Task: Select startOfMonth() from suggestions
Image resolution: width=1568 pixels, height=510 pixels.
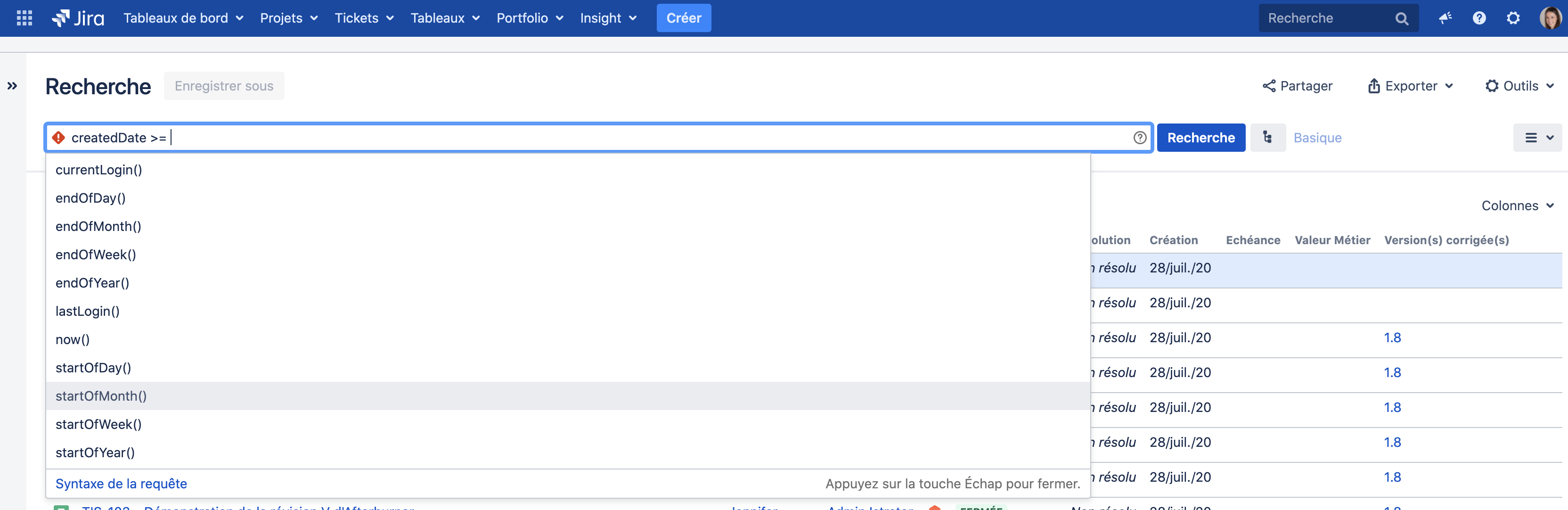Action: 101,396
